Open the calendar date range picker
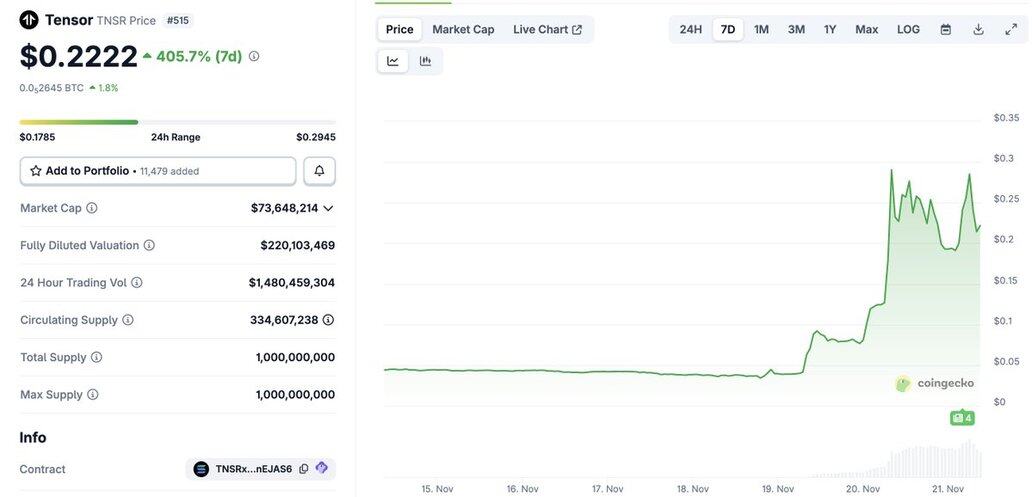Image resolution: width=1032 pixels, height=497 pixels. 945,29
